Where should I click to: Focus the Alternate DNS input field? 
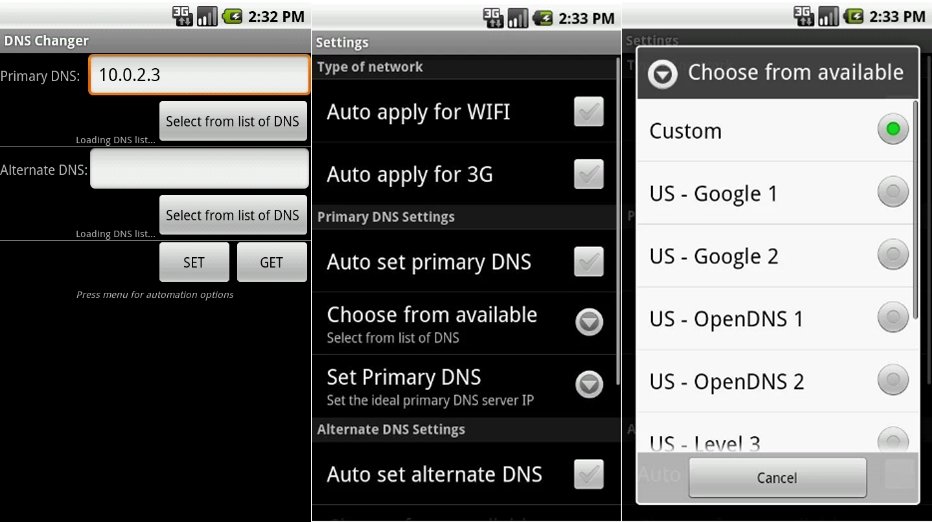199,169
